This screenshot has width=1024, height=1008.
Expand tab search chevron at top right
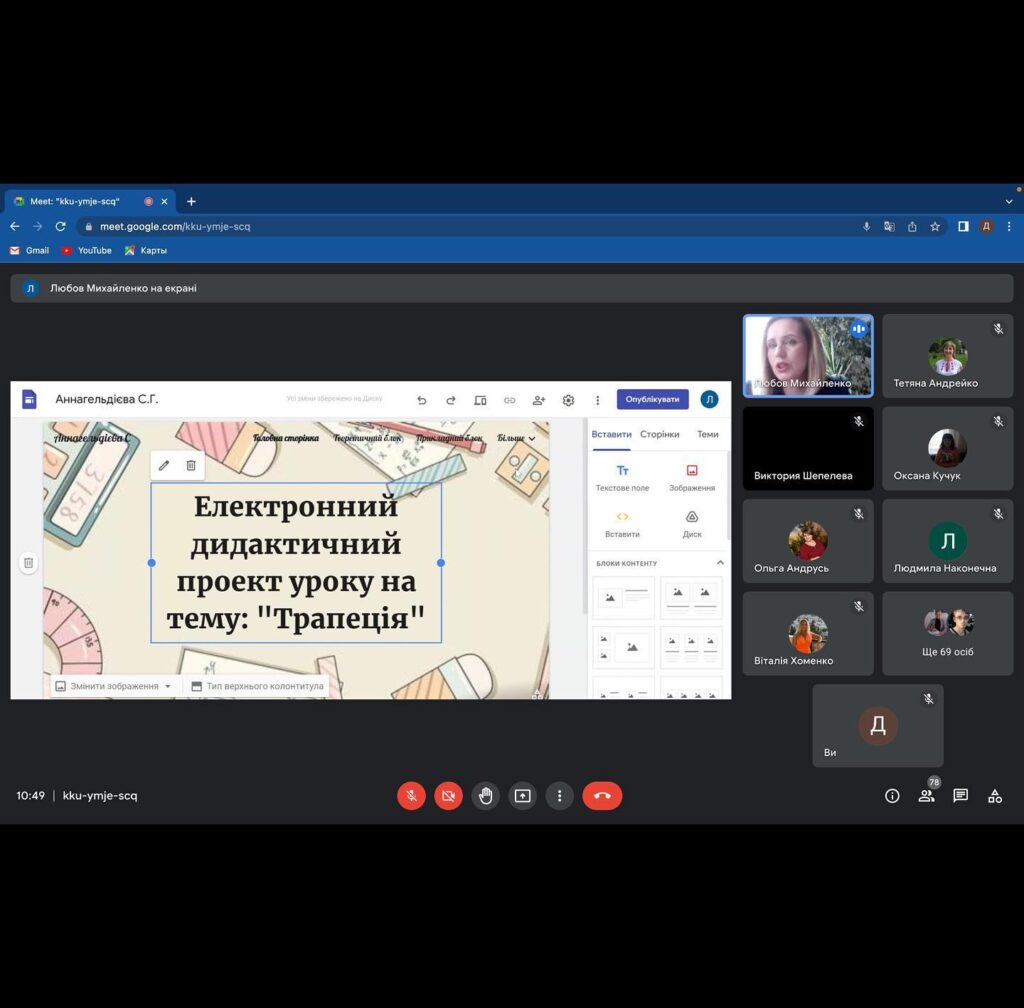[x=1009, y=201]
